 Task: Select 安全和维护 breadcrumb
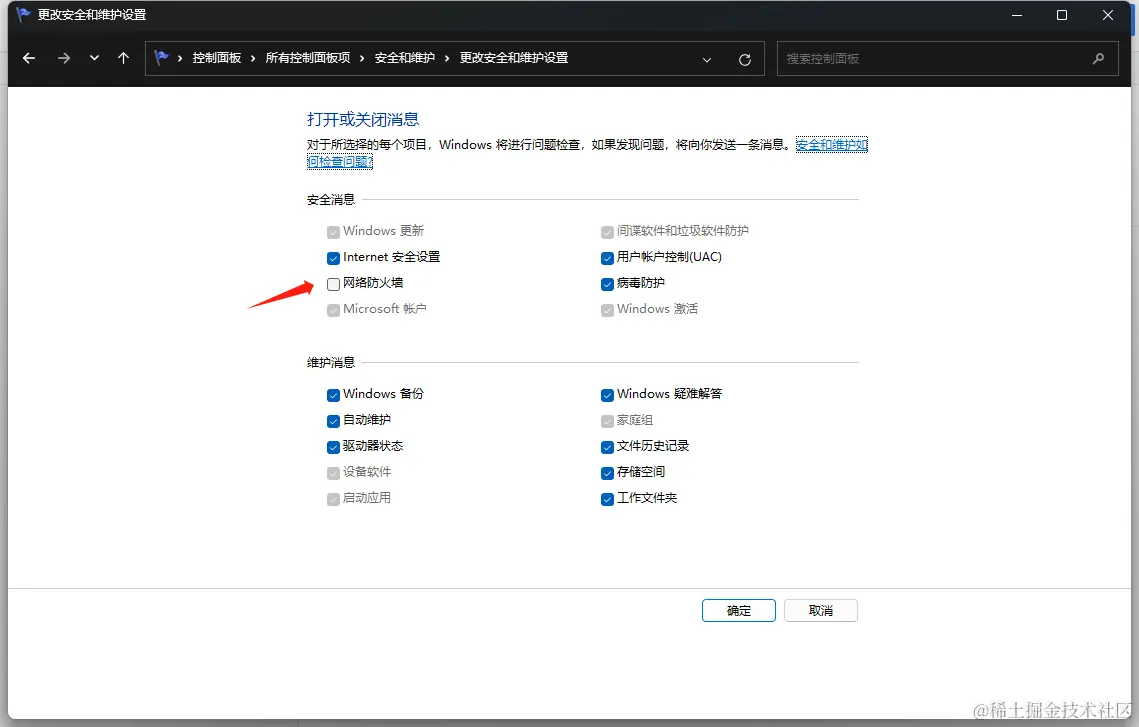[x=405, y=58]
